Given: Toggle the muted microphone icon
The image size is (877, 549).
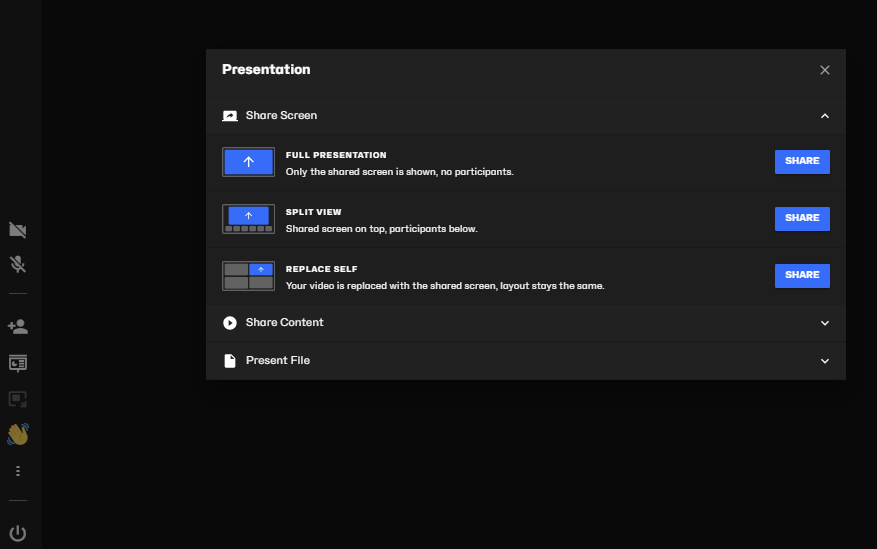Looking at the screenshot, I should coord(18,264).
